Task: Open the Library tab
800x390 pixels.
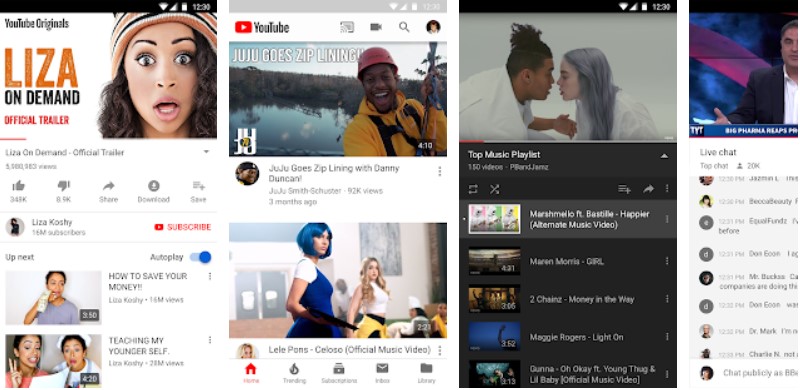Action: click(x=427, y=373)
